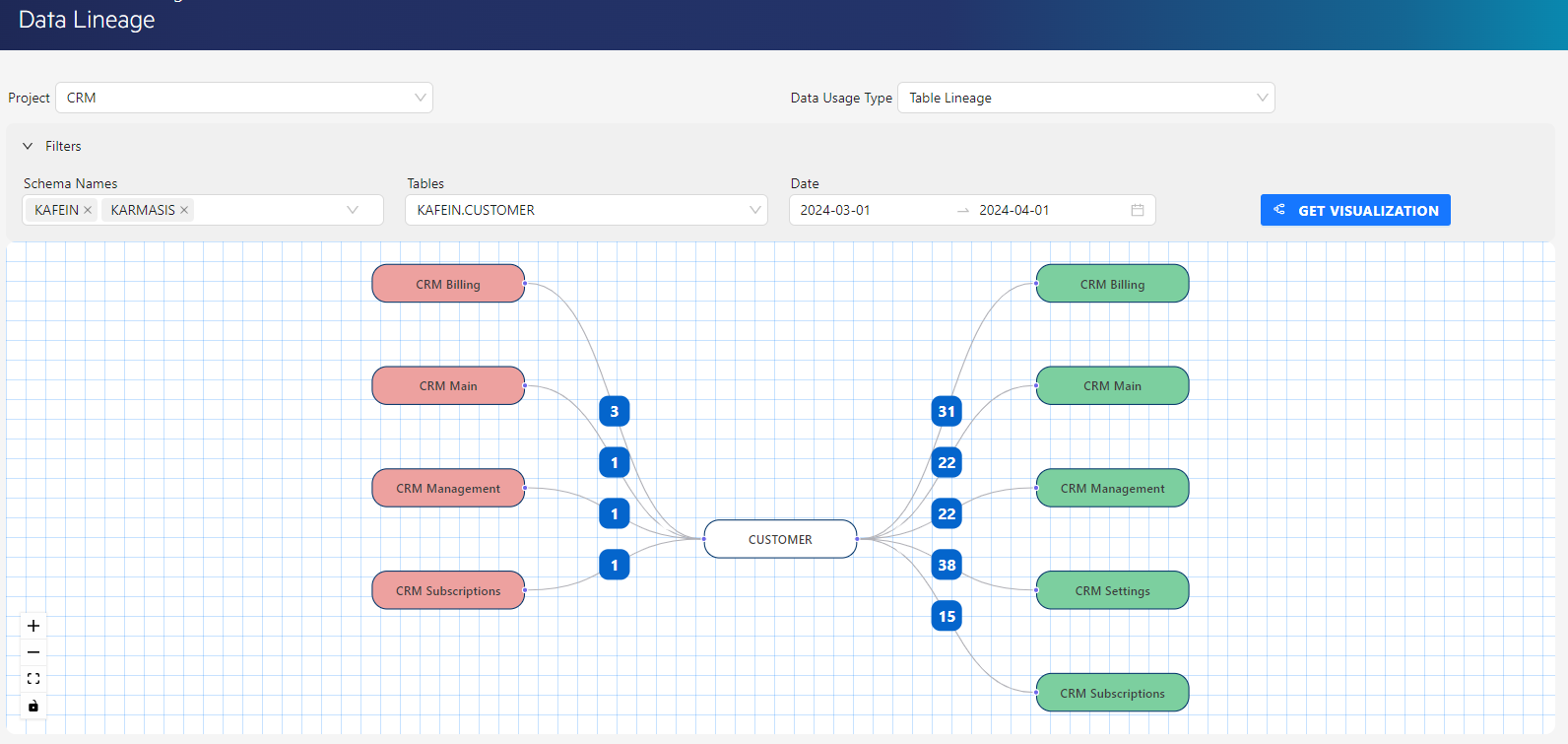Click the edge count badge 31
1568x744 pixels.
(947, 411)
